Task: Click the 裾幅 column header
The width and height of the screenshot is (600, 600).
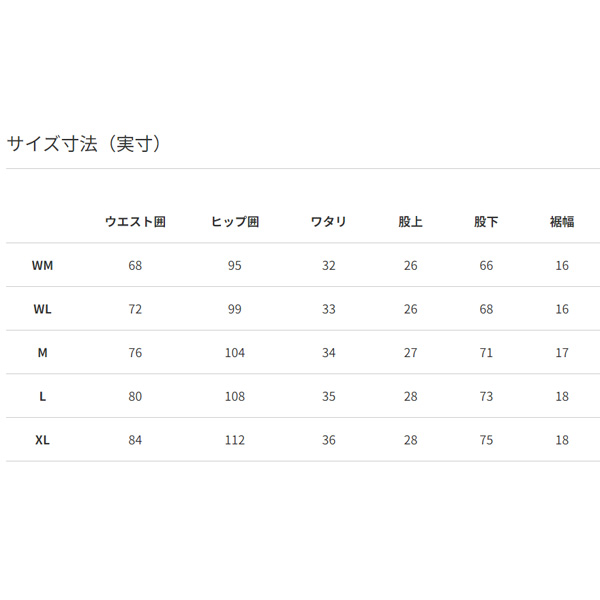Action: point(562,222)
